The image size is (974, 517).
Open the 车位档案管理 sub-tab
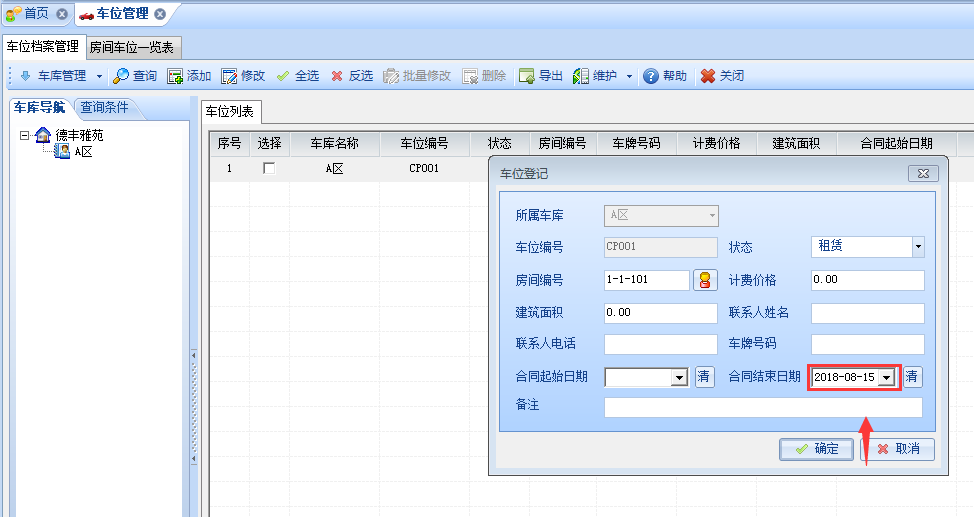(x=42, y=47)
